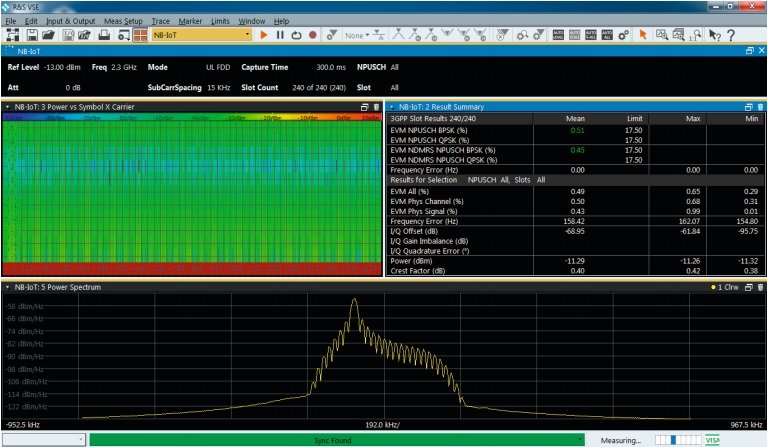Click the VISA status icon
768x447 pixels.
click(712, 440)
